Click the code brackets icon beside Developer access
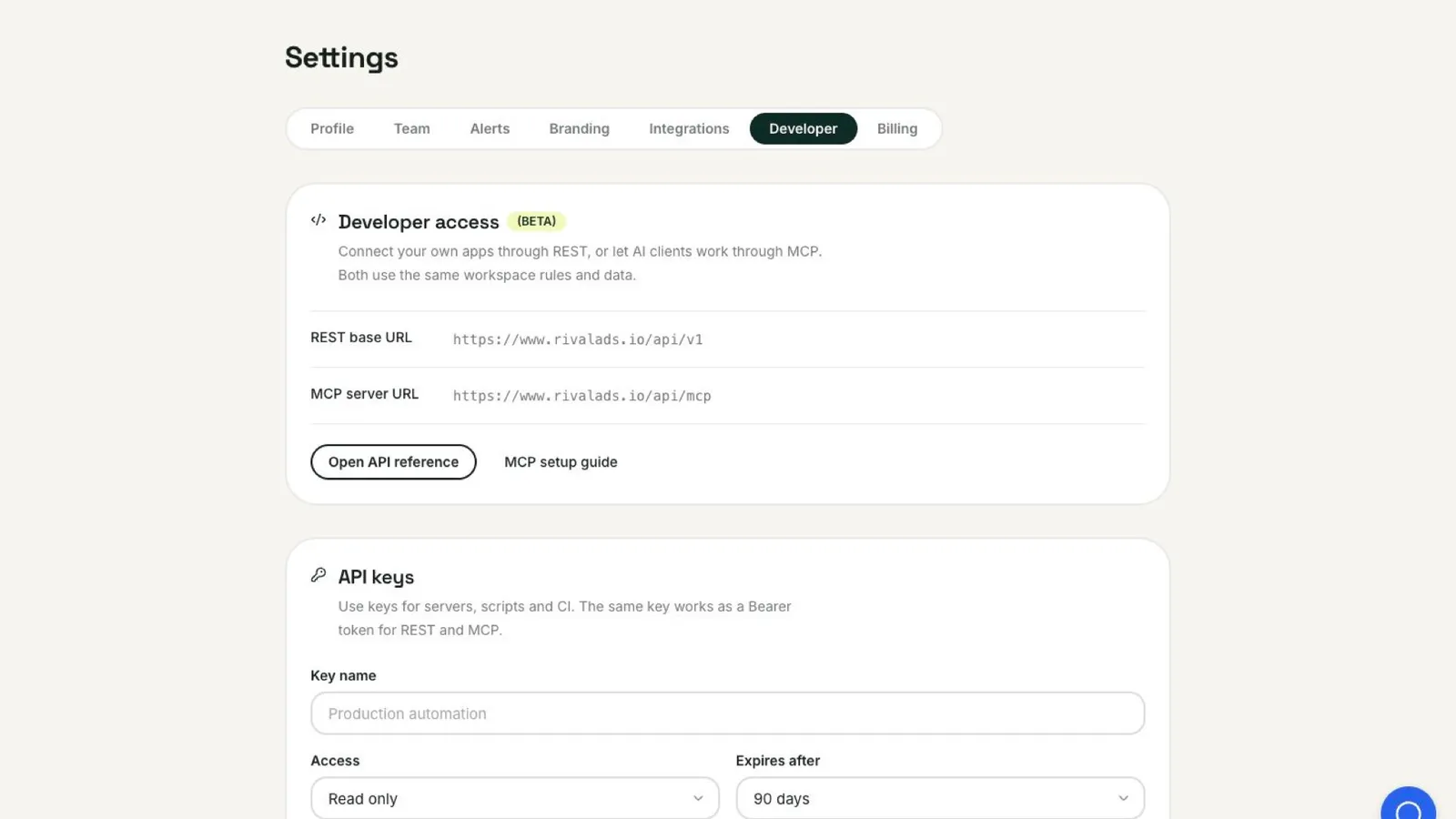Image resolution: width=1456 pixels, height=819 pixels. pyautogui.click(x=318, y=220)
